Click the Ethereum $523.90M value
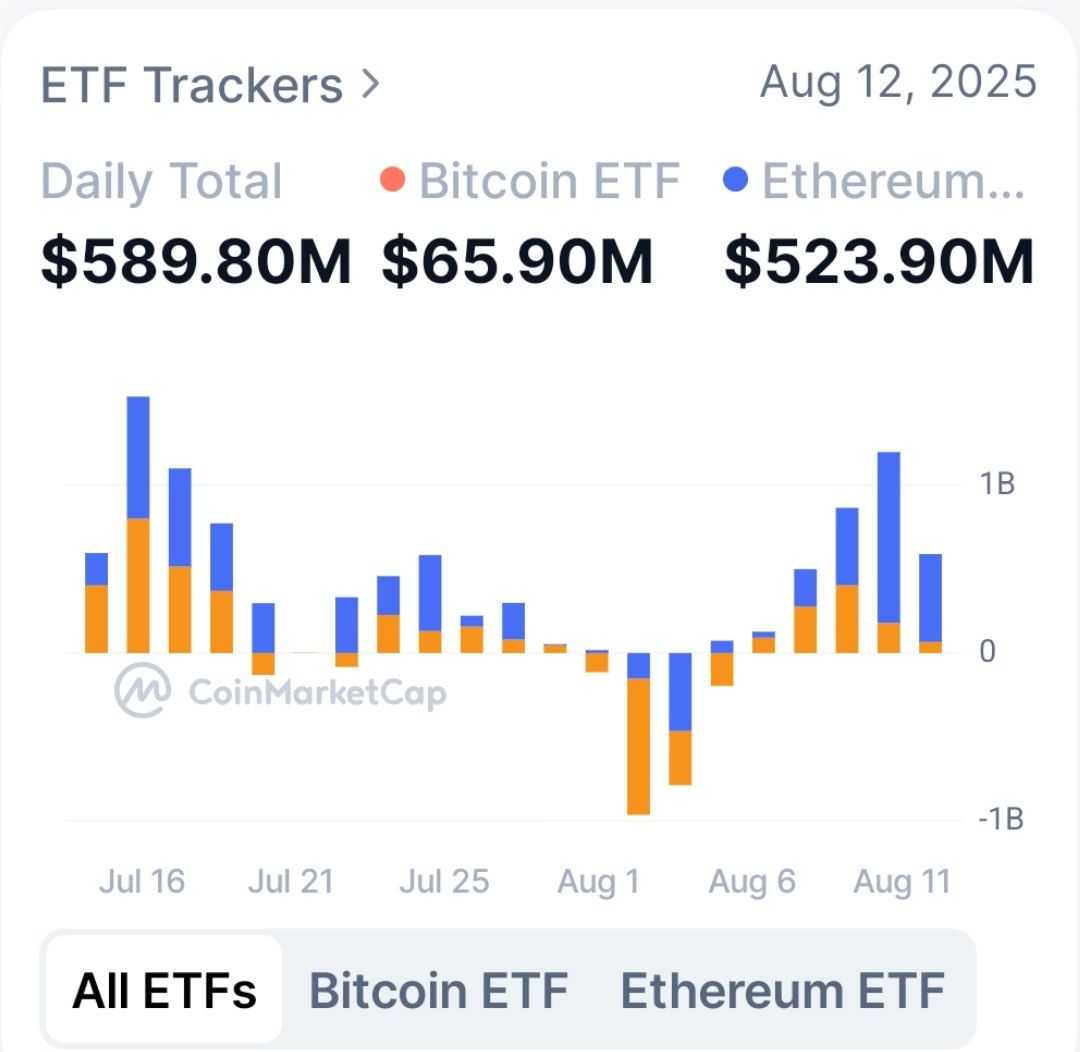 (878, 262)
